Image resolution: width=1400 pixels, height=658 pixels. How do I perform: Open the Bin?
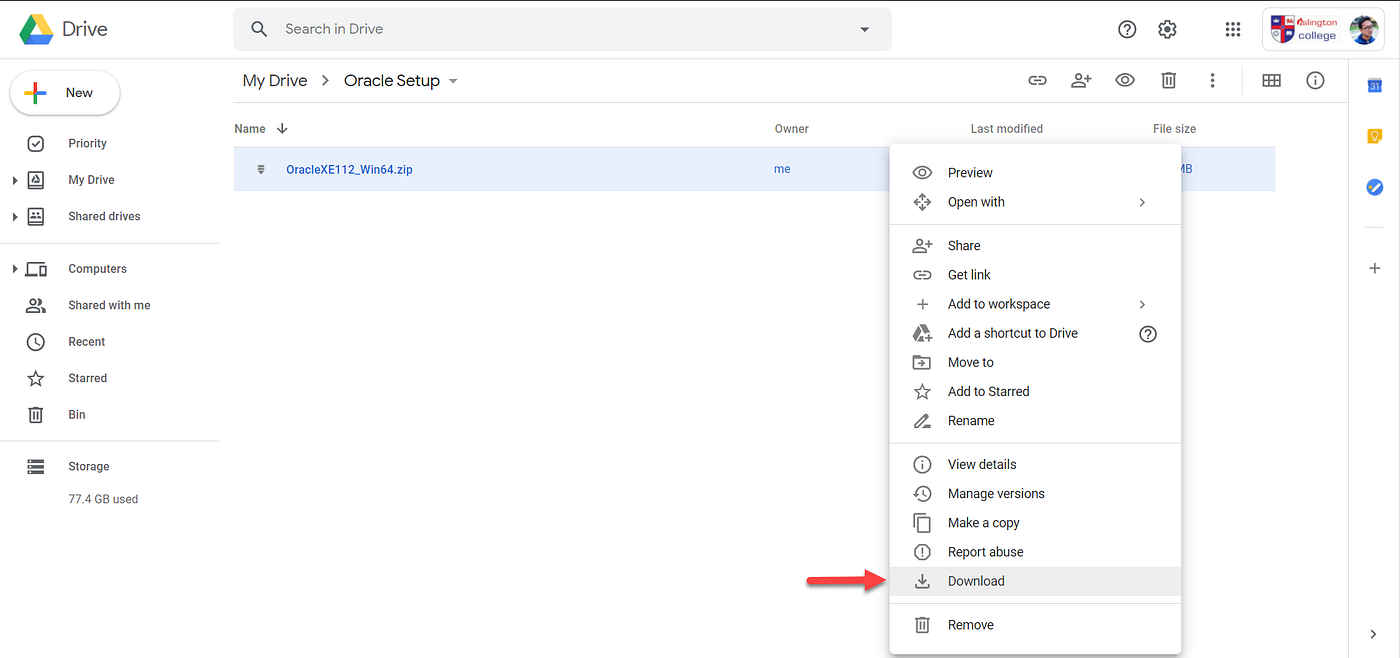pyautogui.click(x=77, y=415)
